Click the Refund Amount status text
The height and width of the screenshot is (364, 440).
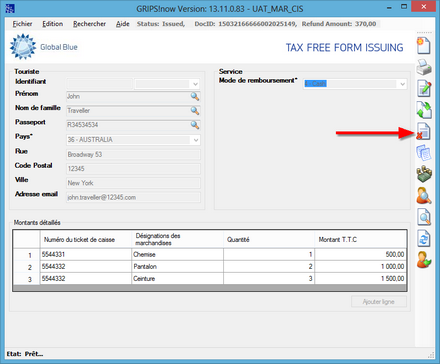[x=339, y=24]
